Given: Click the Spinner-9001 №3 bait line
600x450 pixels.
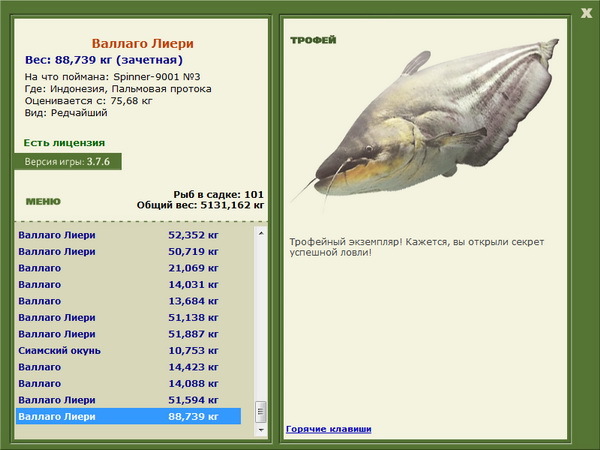Looking at the screenshot, I should [112, 77].
